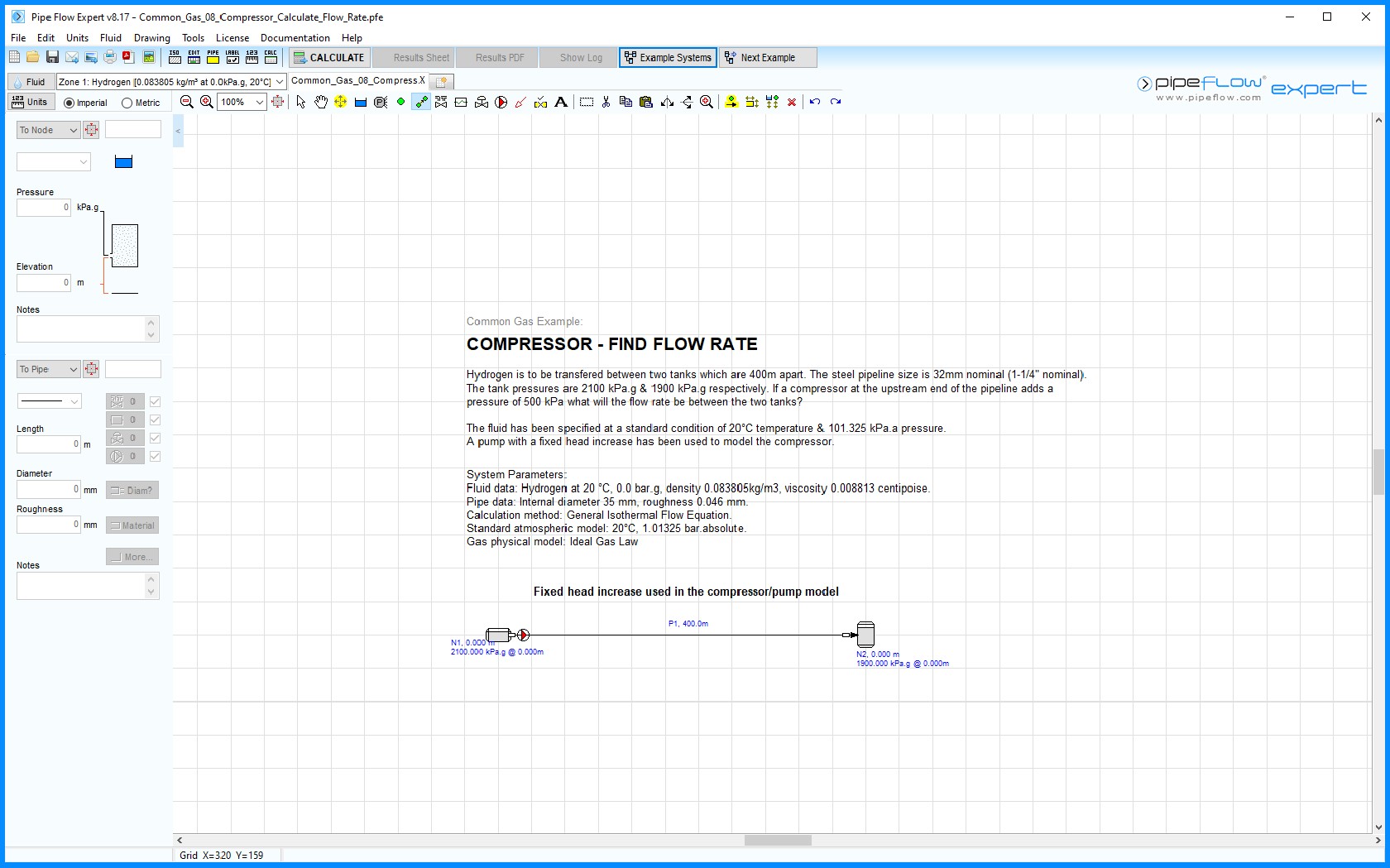
Task: Delete with the red X icon
Action: [x=792, y=102]
